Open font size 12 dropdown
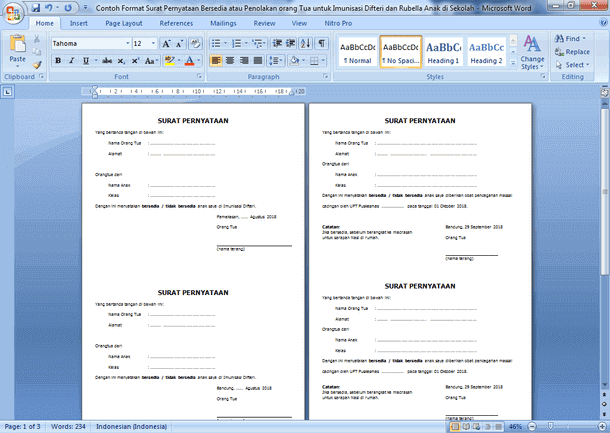The width and height of the screenshot is (610, 433). tap(153, 43)
